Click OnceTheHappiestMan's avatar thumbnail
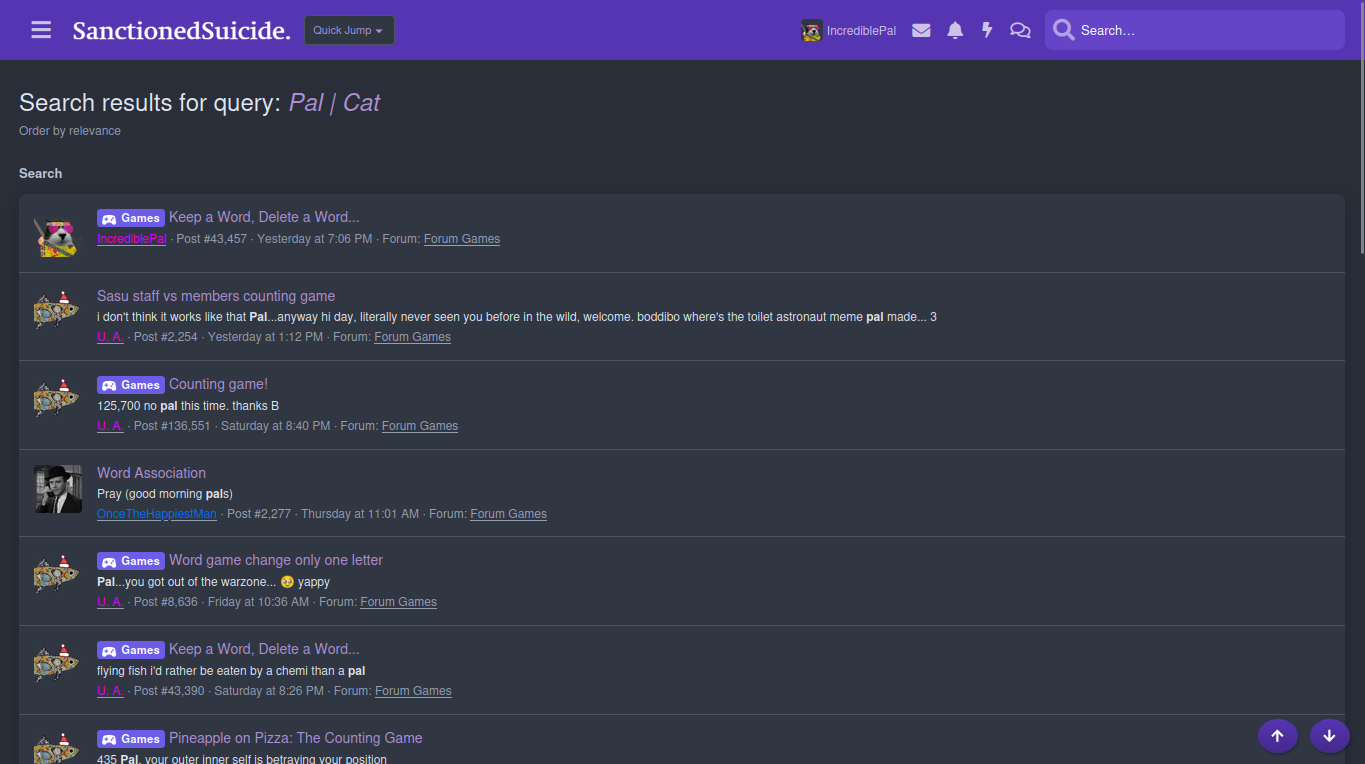Screen dimensions: 1365x764 [58, 489]
